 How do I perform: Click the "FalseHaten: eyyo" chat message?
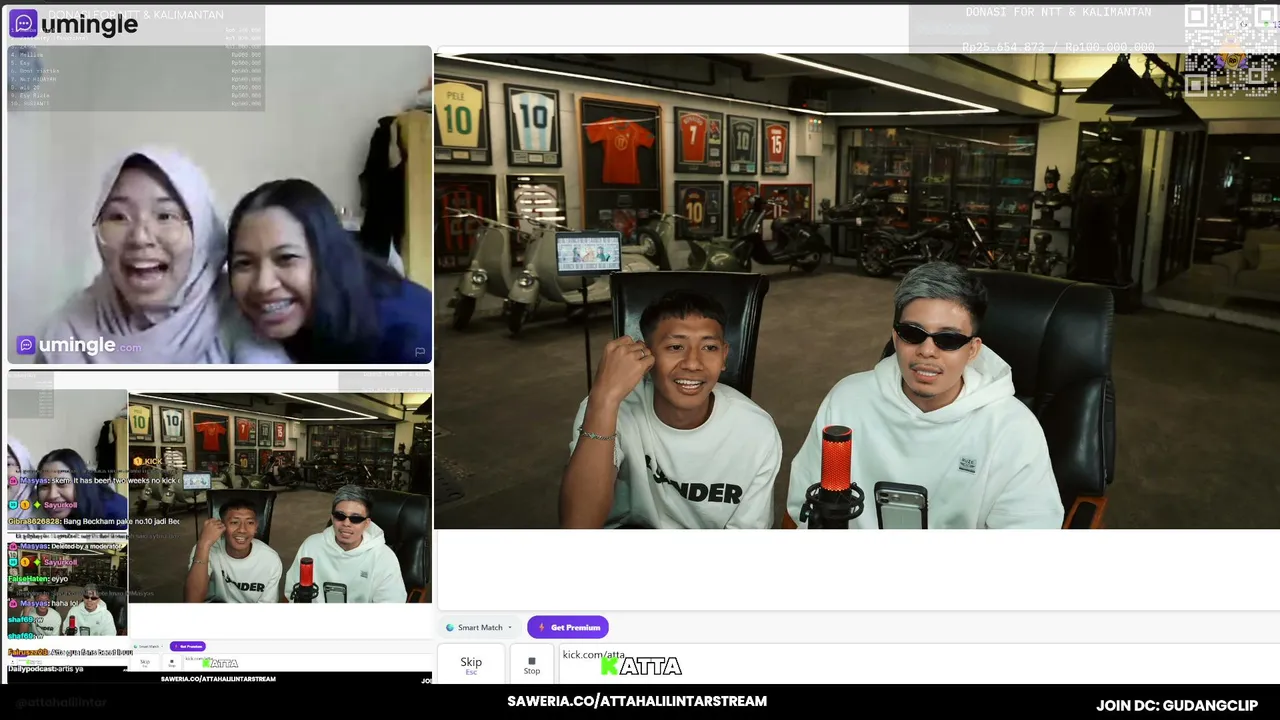click(x=38, y=579)
